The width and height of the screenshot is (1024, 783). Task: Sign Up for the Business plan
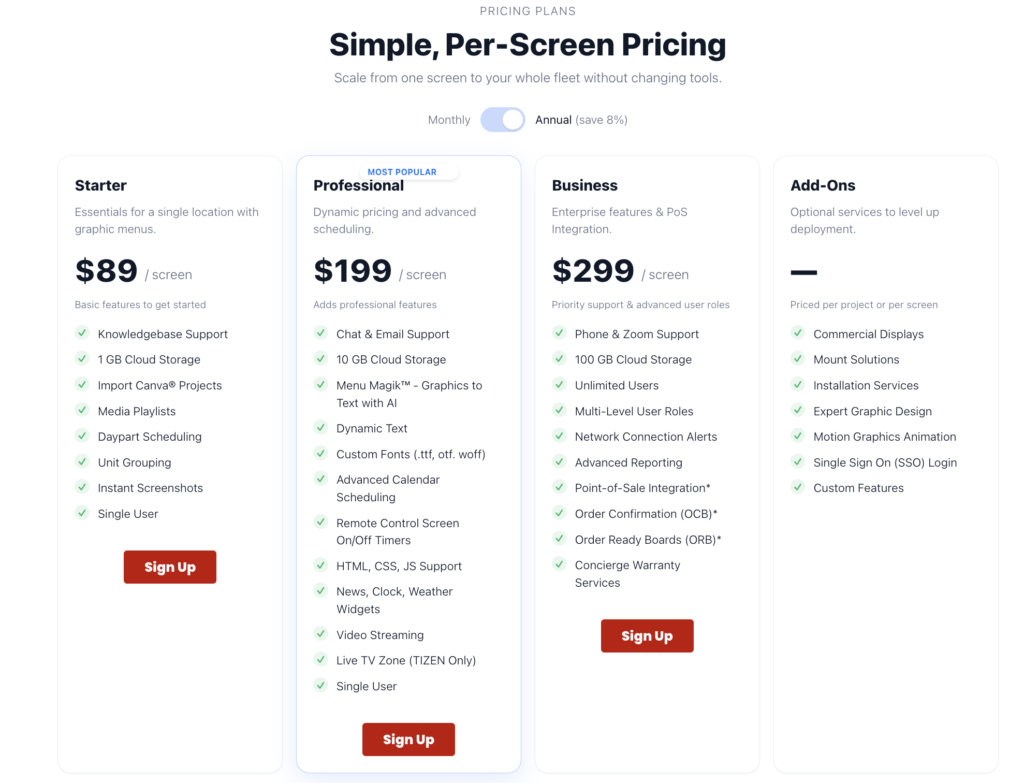[x=647, y=636]
